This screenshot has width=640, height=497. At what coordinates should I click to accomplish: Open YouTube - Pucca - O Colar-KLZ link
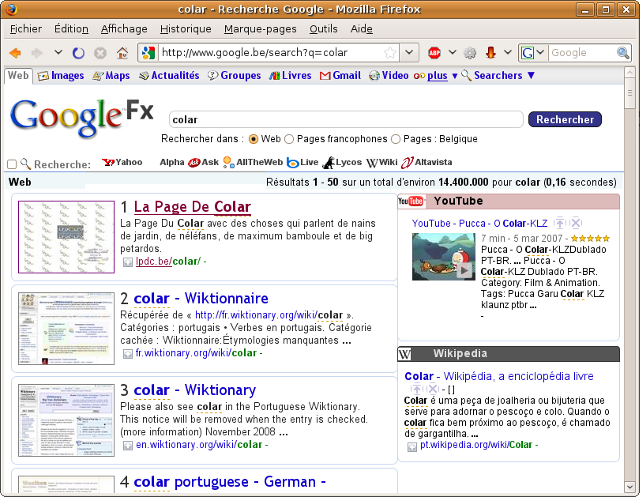pyautogui.click(x=480, y=224)
